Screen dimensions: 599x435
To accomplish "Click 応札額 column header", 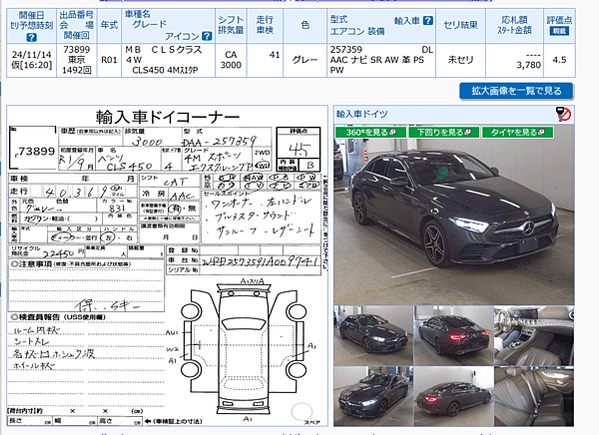I will point(514,20).
